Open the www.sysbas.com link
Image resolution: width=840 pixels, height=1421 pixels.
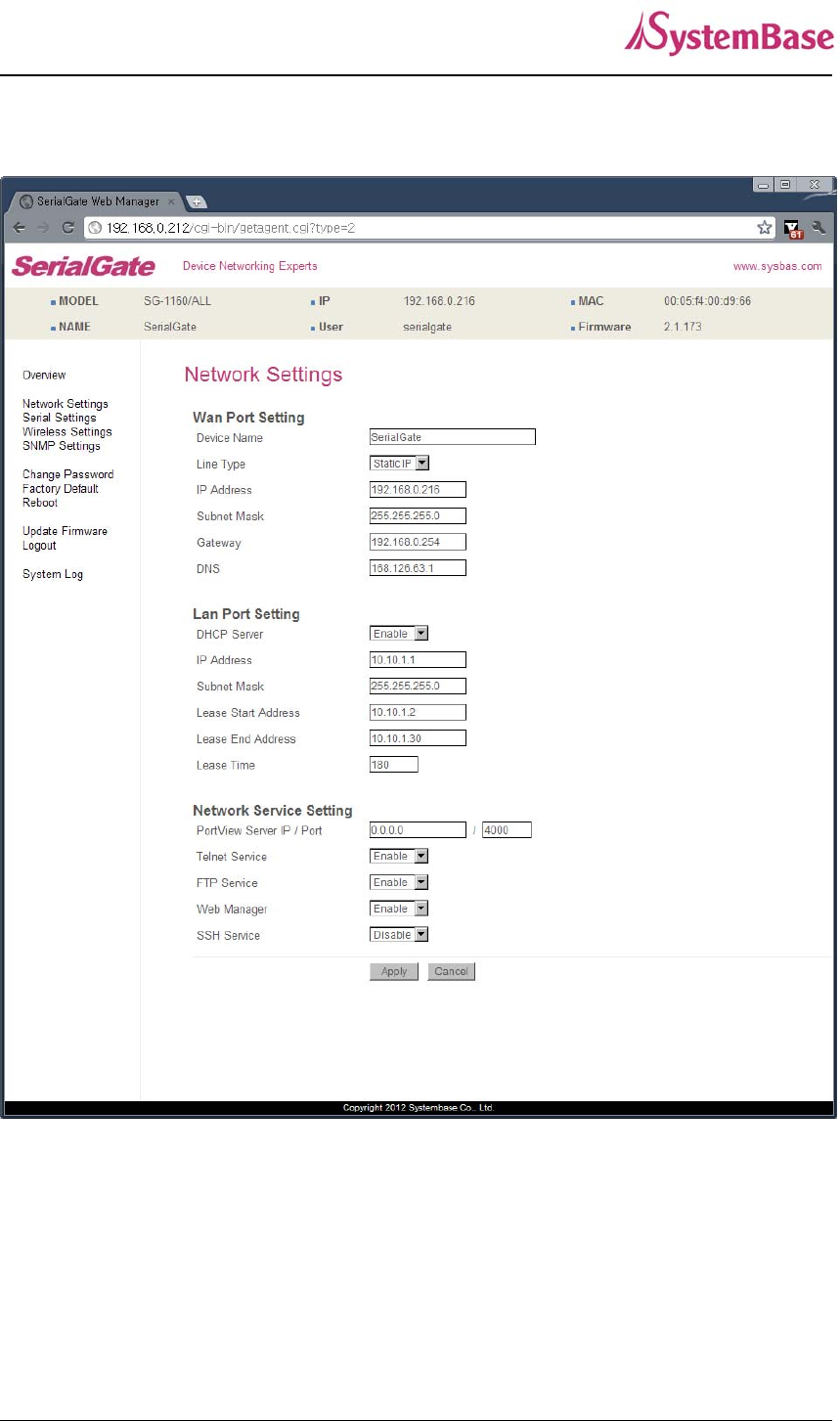pyautogui.click(x=777, y=266)
